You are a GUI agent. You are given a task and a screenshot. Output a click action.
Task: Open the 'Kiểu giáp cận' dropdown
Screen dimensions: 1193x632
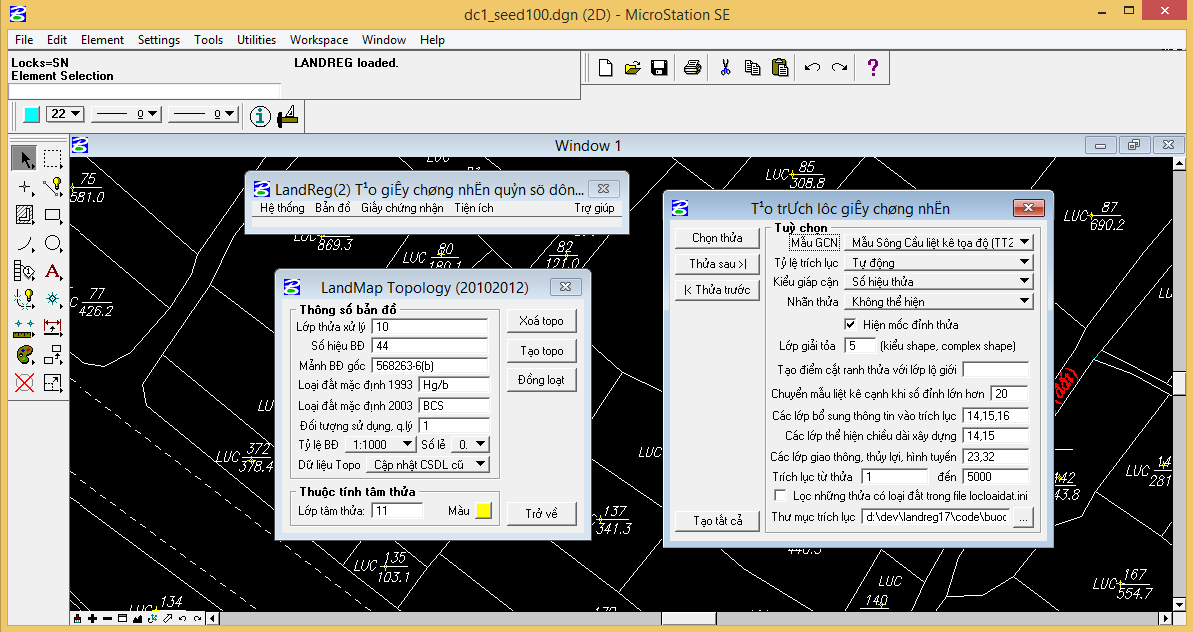pos(939,281)
